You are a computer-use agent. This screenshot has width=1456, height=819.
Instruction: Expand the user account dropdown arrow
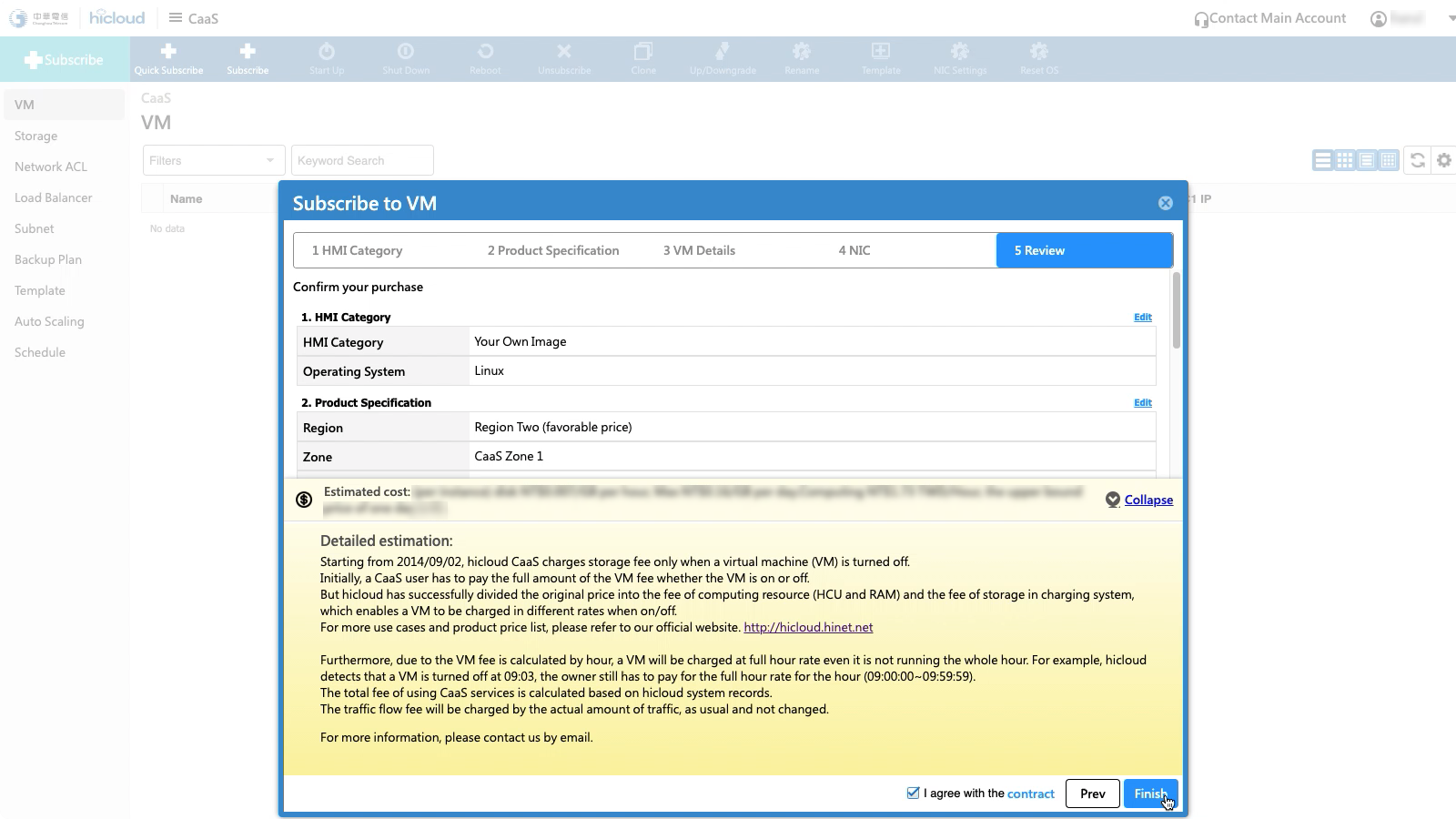(1451, 18)
